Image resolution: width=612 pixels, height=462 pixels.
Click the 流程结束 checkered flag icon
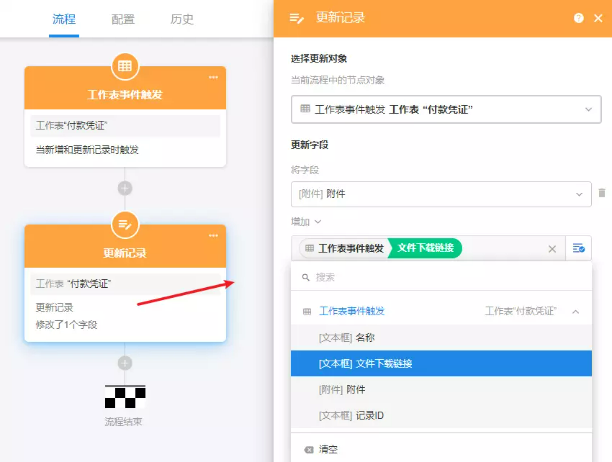tap(125, 396)
